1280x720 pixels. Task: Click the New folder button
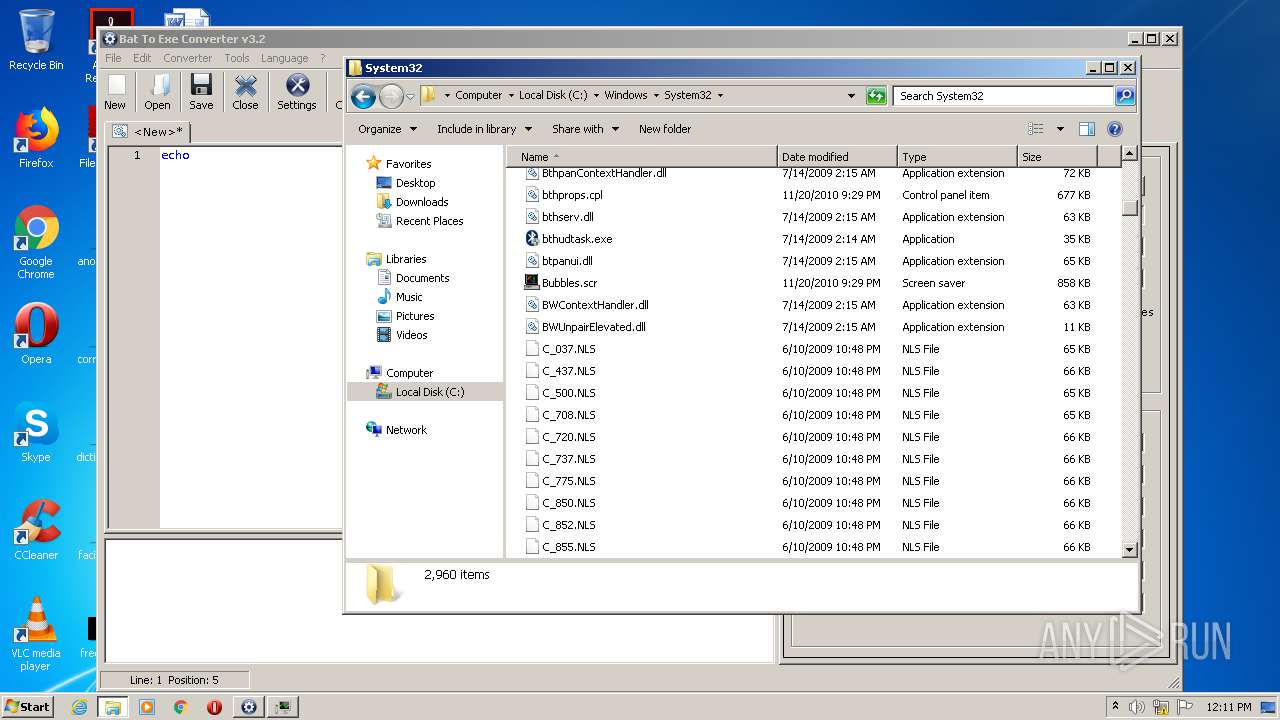tap(665, 129)
